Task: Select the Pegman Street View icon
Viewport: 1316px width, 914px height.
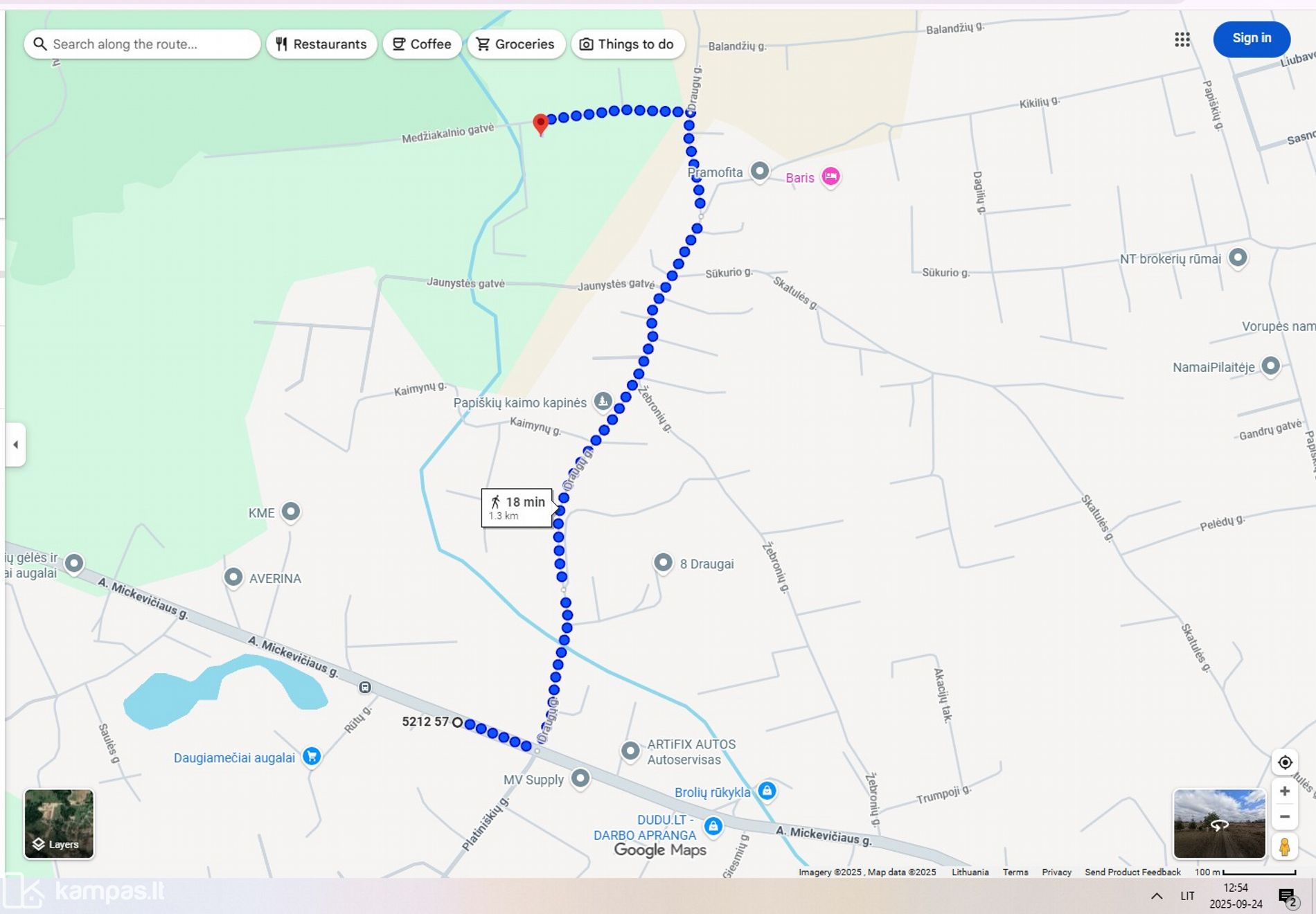Action: 1285,847
